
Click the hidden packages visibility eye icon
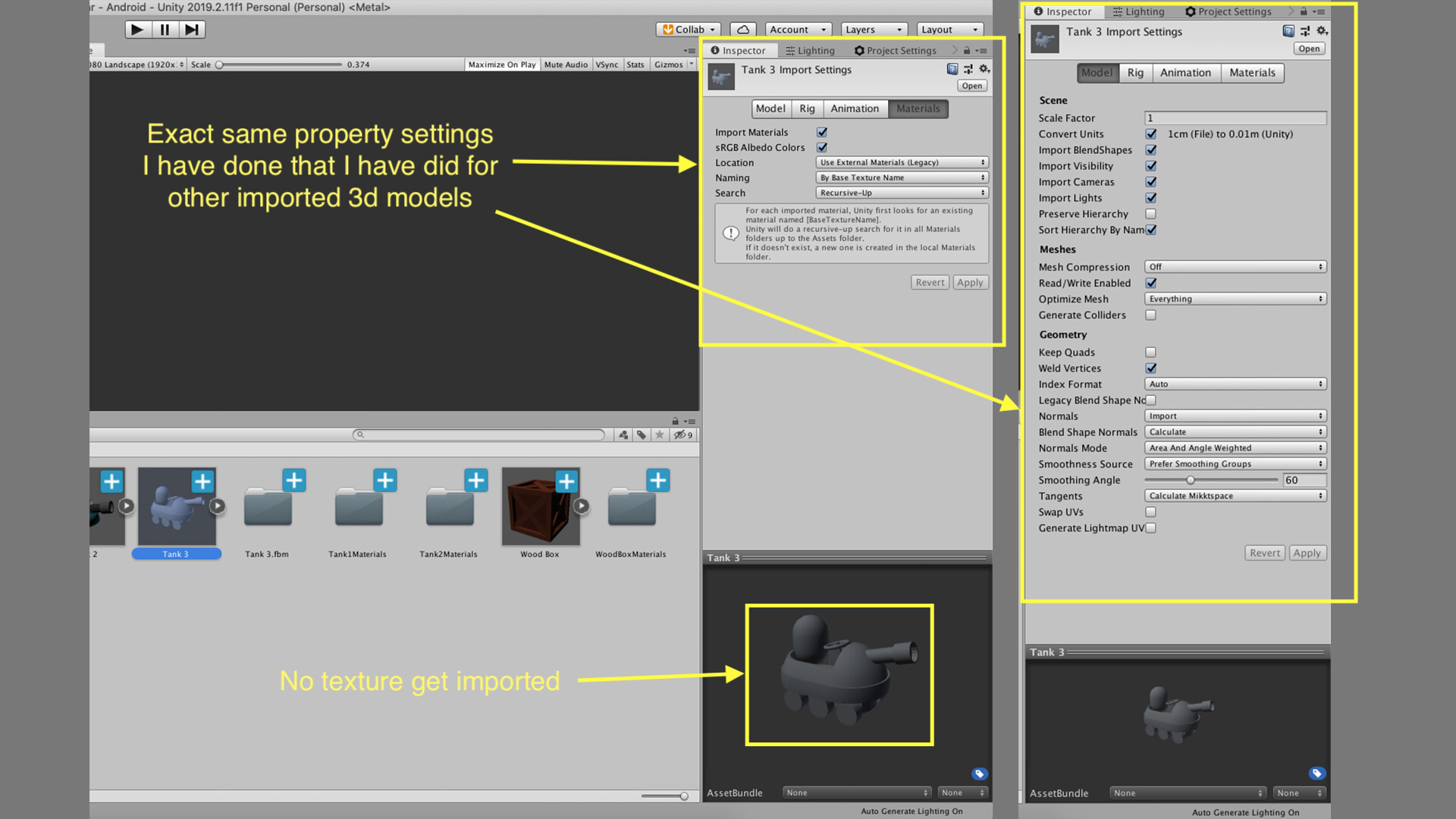(679, 435)
